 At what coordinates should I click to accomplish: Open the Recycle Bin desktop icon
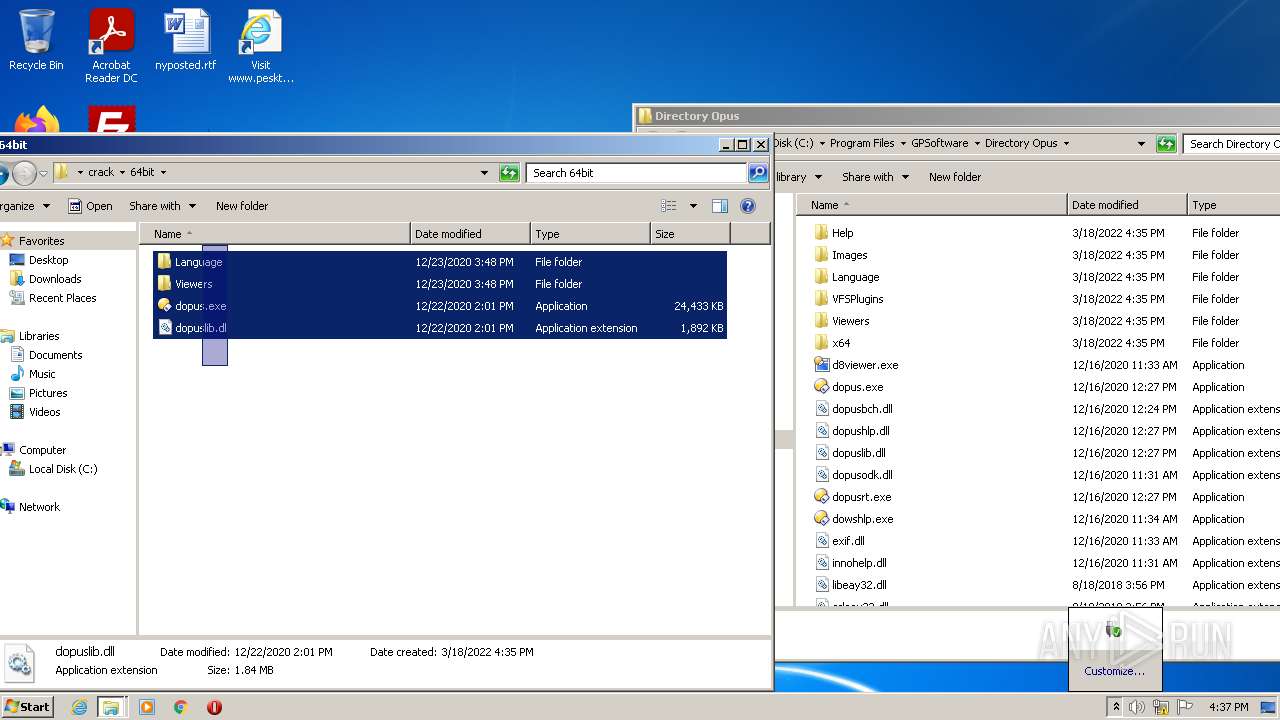[36, 40]
